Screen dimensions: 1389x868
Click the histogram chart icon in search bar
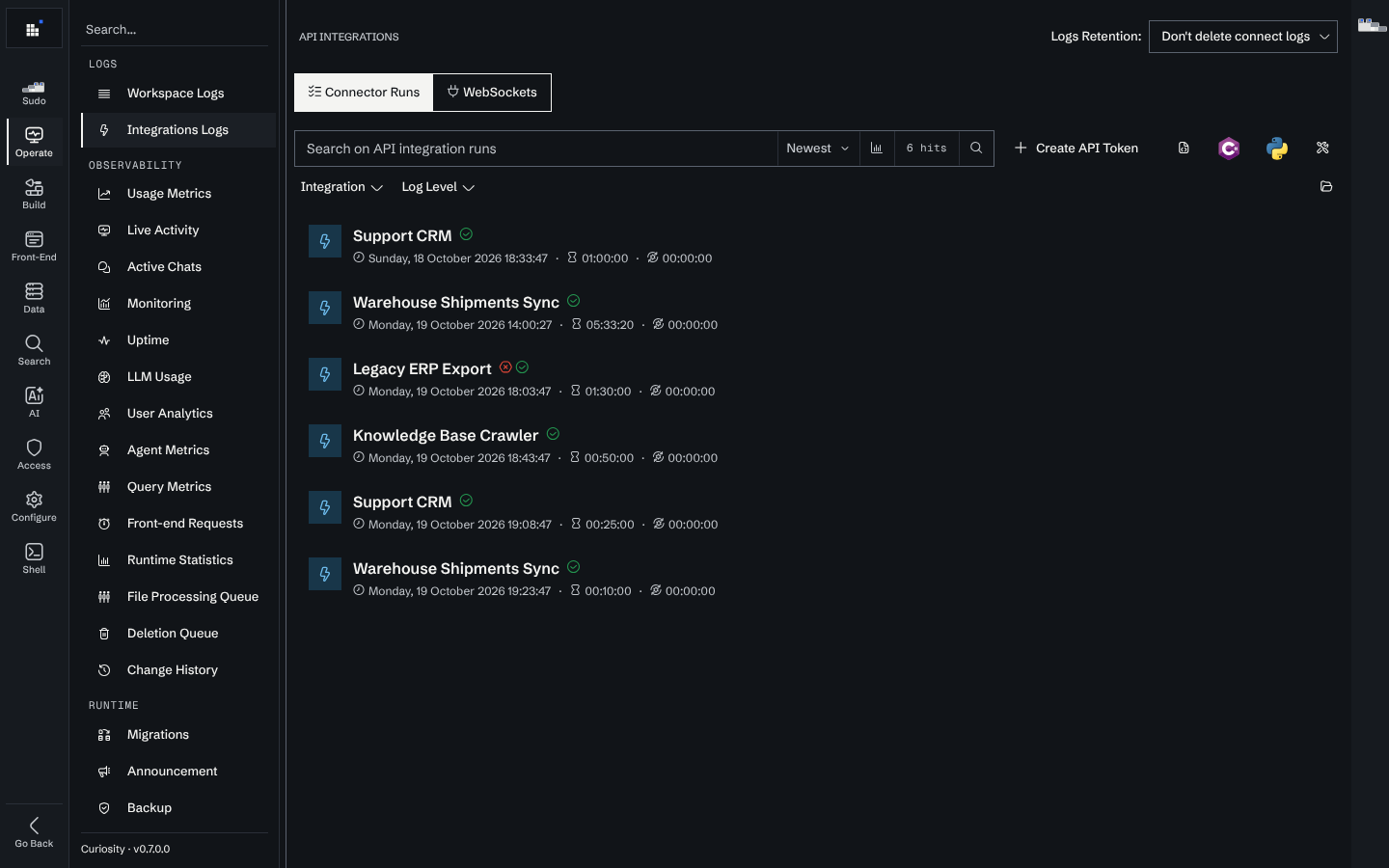pyautogui.click(x=877, y=149)
